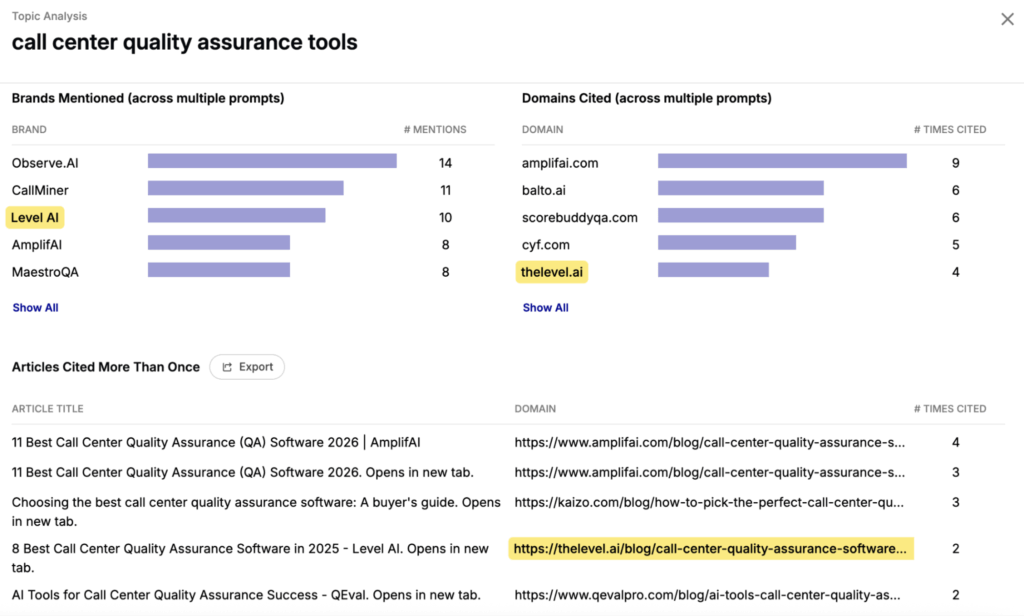Click the '# MENTIONS' column header

tap(435, 129)
